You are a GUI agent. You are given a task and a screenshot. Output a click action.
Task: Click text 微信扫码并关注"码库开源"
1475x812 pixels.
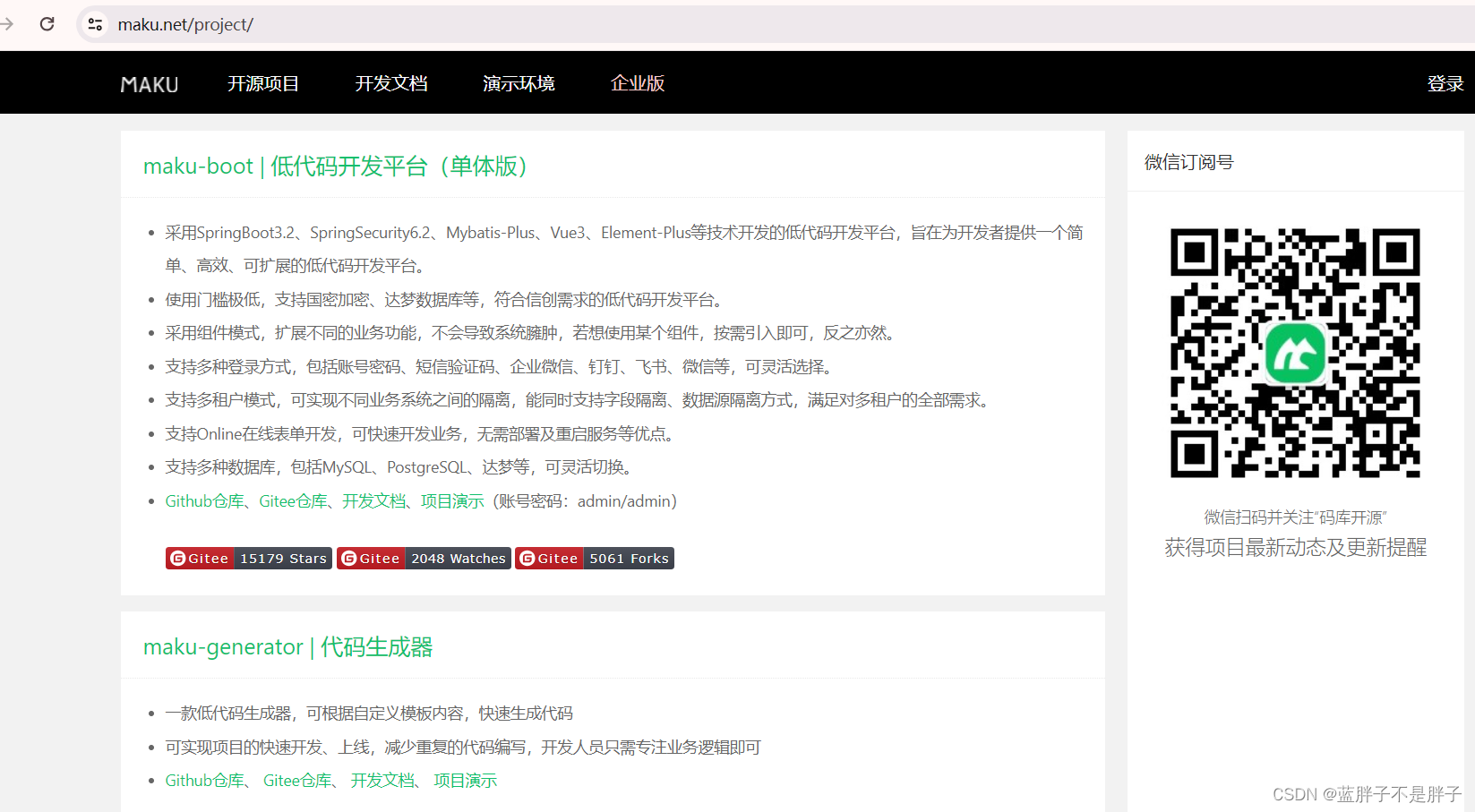[1295, 517]
